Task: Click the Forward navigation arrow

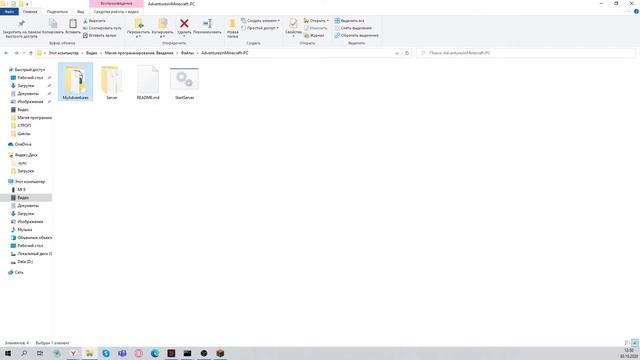Action: 16,53
